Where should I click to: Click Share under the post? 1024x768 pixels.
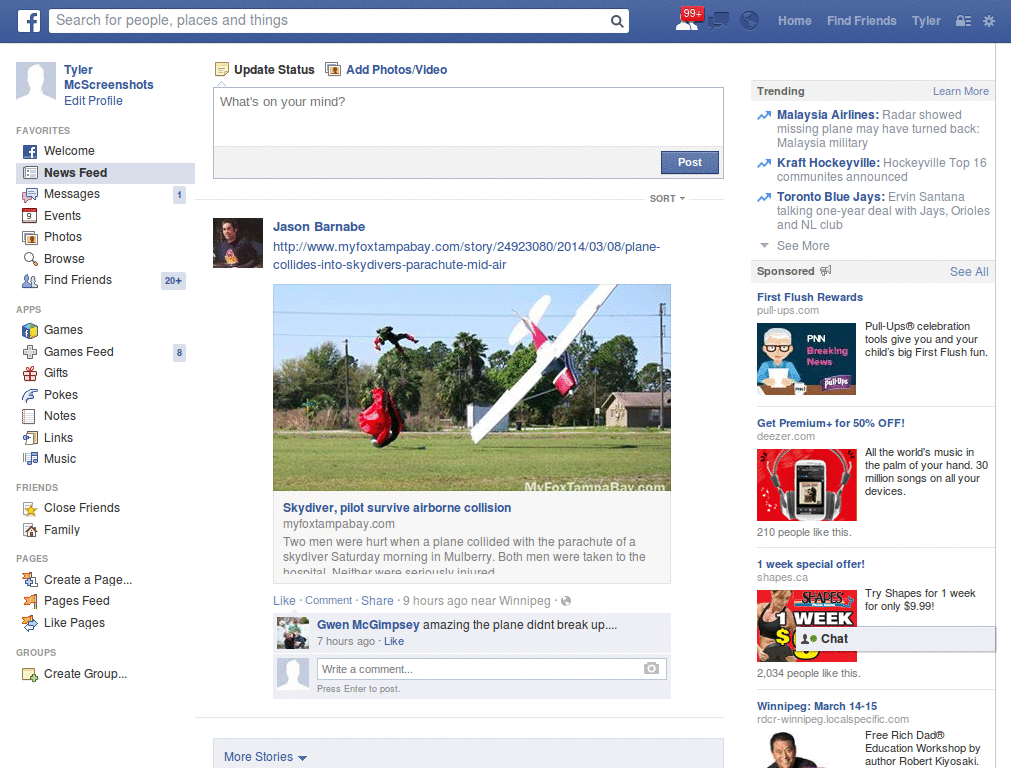[x=377, y=601]
